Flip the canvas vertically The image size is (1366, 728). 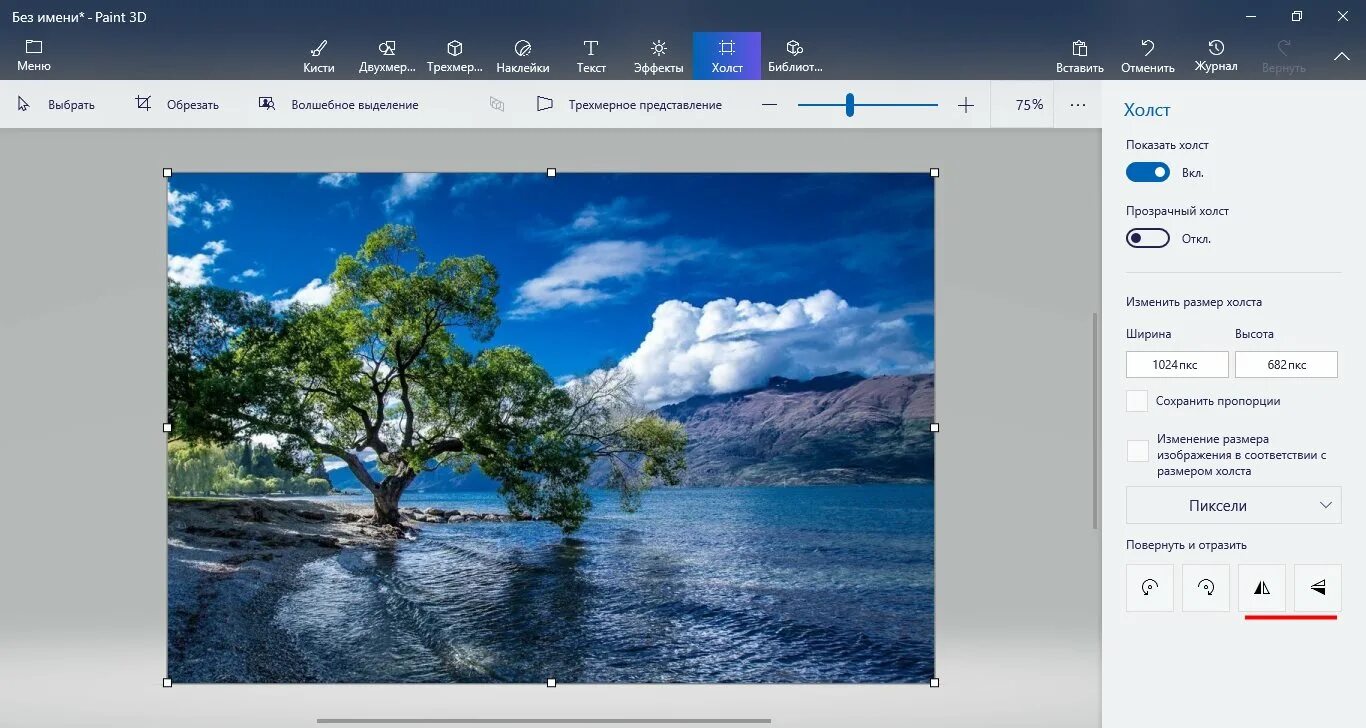[1317, 588]
